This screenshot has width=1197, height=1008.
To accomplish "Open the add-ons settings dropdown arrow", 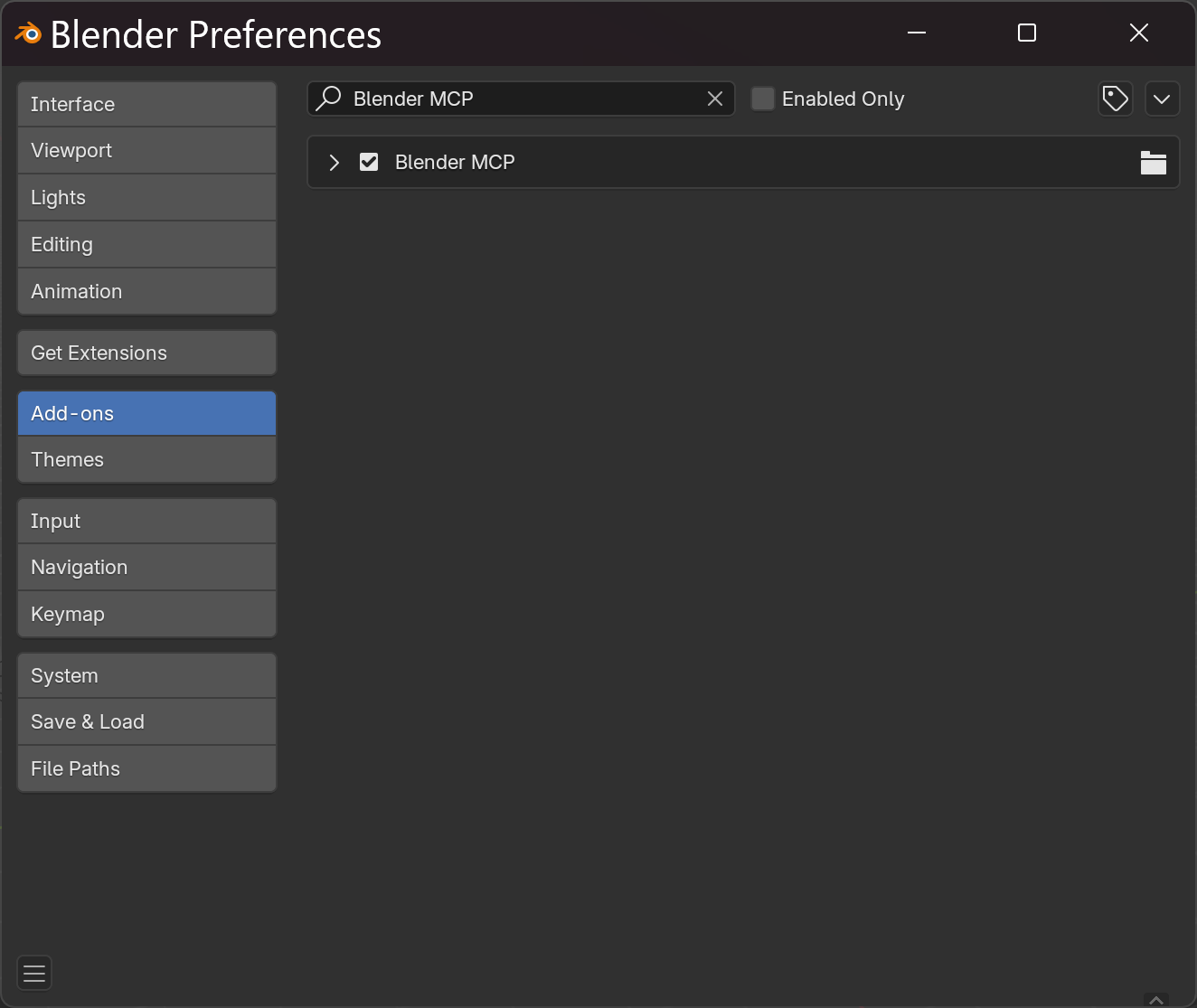I will tap(1162, 99).
